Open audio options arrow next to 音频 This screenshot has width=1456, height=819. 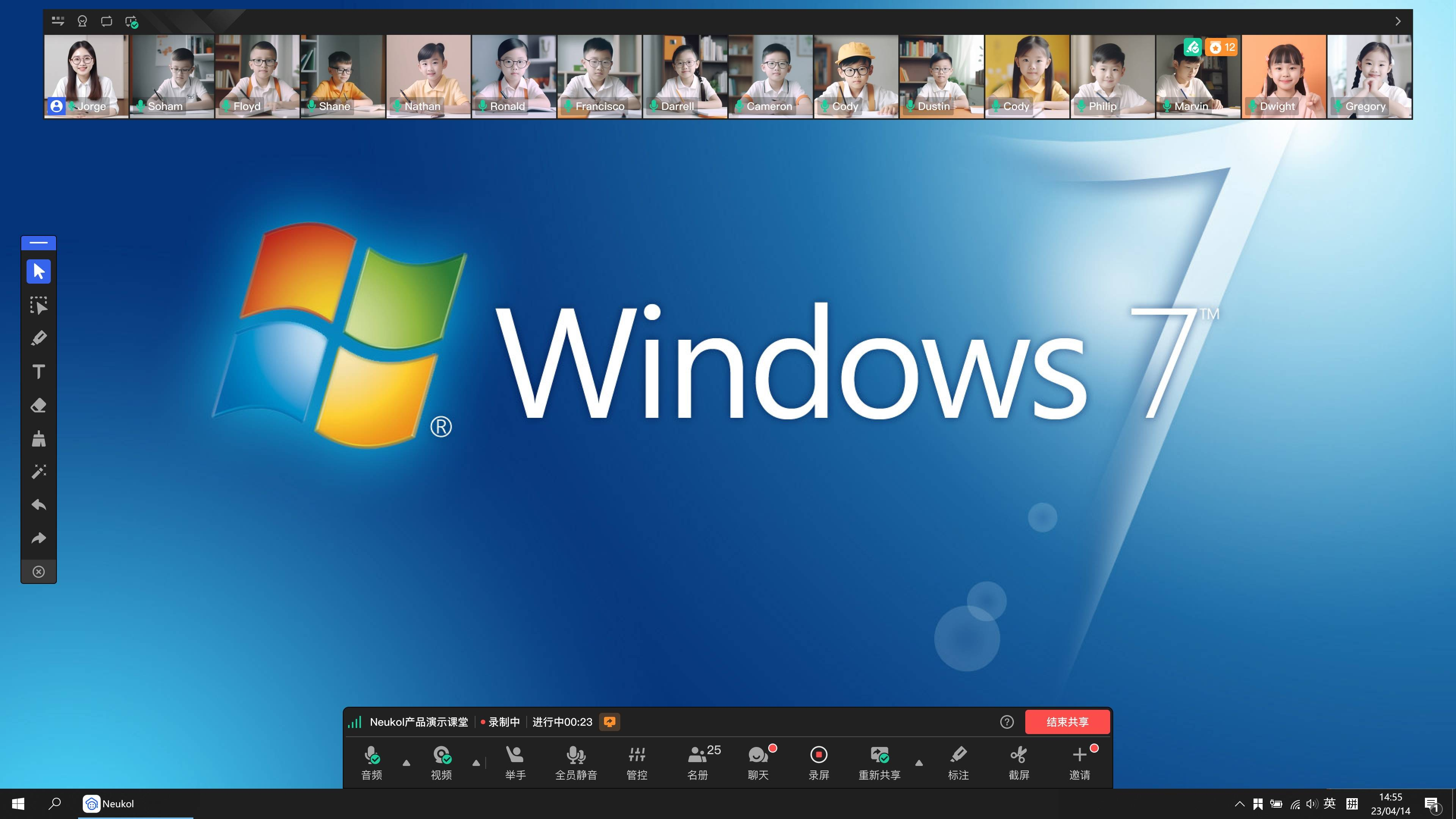pyautogui.click(x=406, y=763)
